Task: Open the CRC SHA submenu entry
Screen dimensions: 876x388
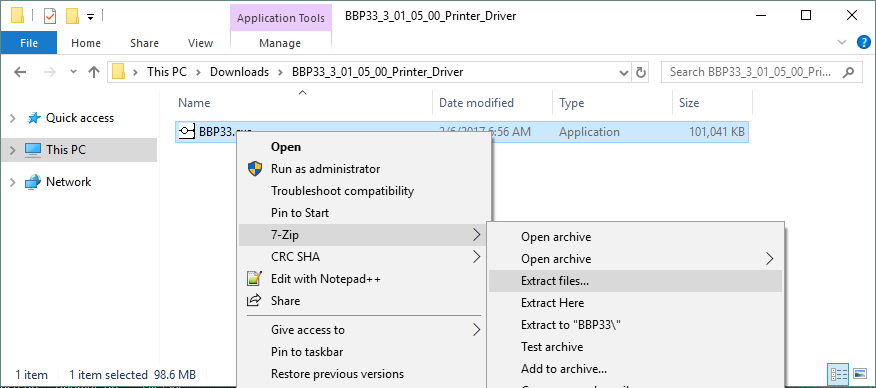Action: tap(362, 257)
